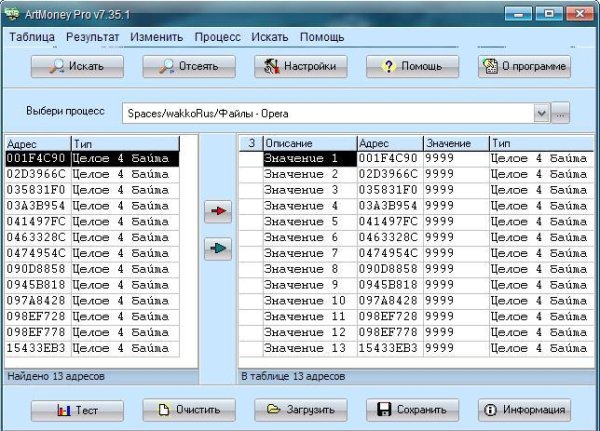This screenshot has width=600, height=431.
Task: Select address 035831F0 in left list
Action: (36, 190)
